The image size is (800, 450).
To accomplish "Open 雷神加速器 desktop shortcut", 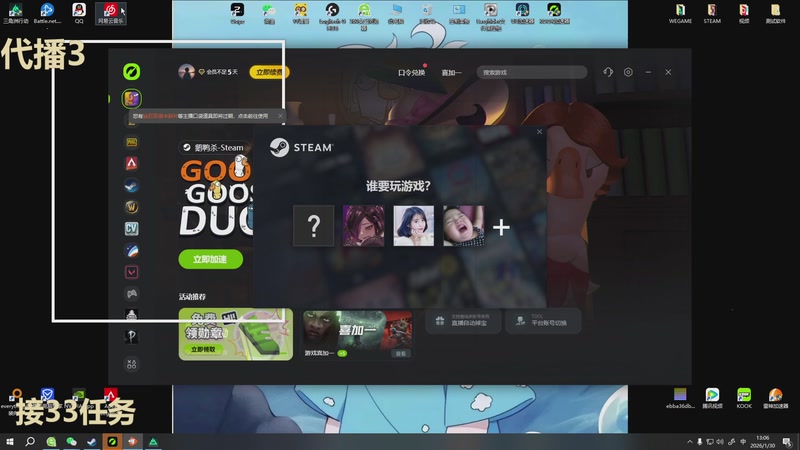I will (775, 398).
